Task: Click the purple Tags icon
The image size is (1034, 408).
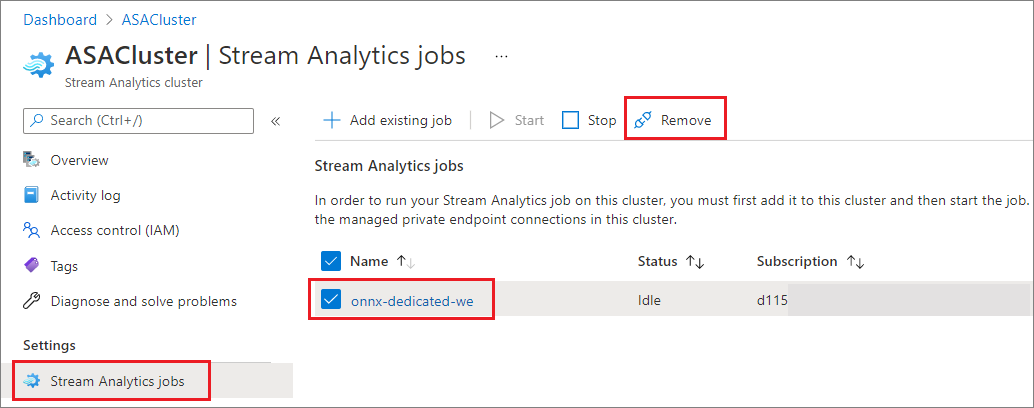Action: coord(31,266)
